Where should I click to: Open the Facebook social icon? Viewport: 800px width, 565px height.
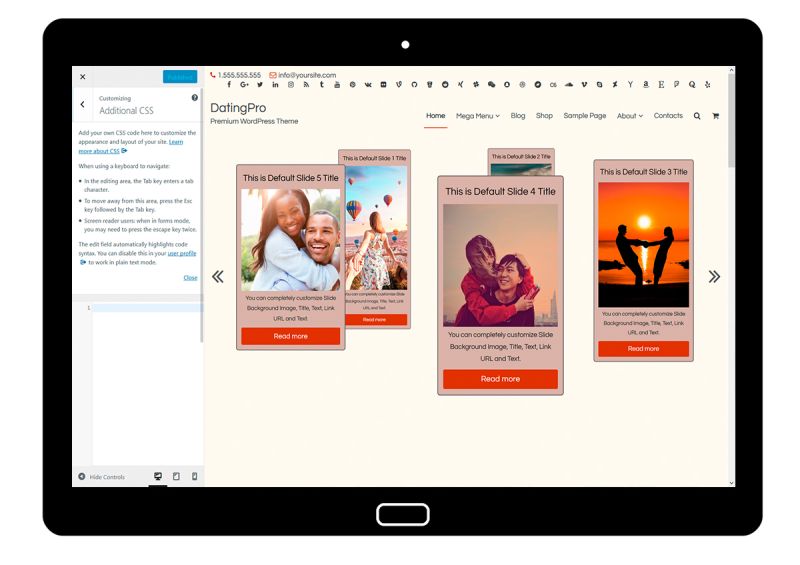pos(229,85)
